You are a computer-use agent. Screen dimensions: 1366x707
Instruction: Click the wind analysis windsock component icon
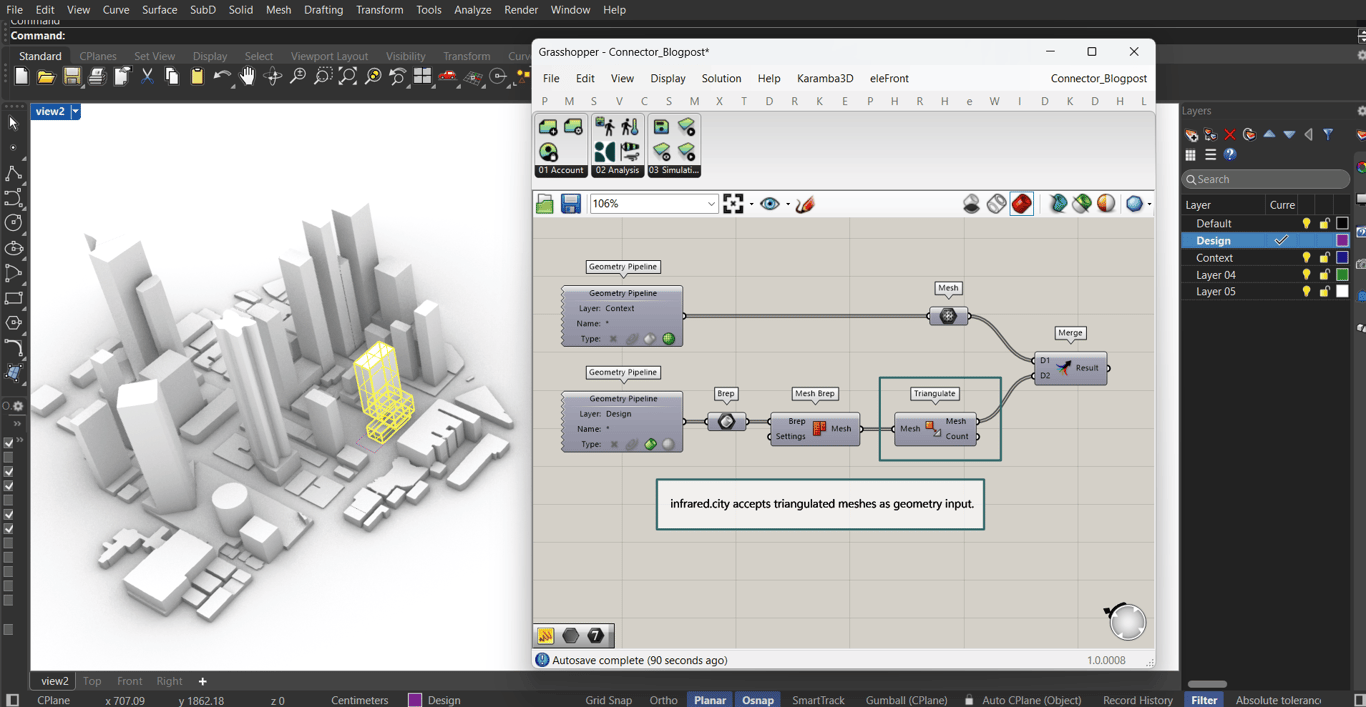(x=630, y=152)
